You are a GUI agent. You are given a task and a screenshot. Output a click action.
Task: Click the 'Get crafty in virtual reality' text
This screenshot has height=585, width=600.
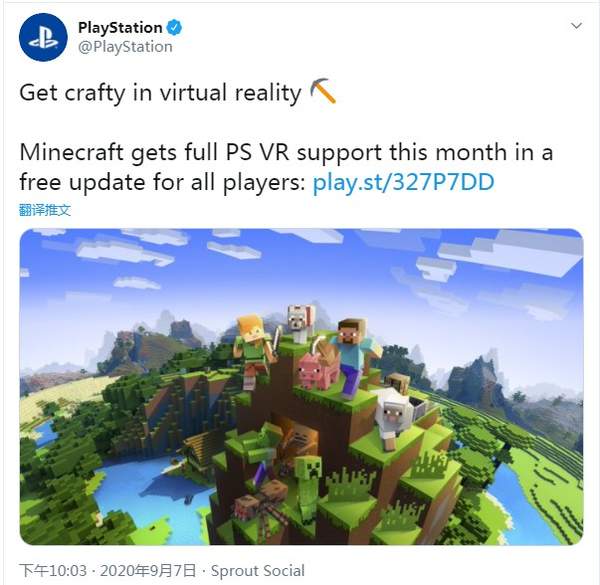(x=160, y=93)
